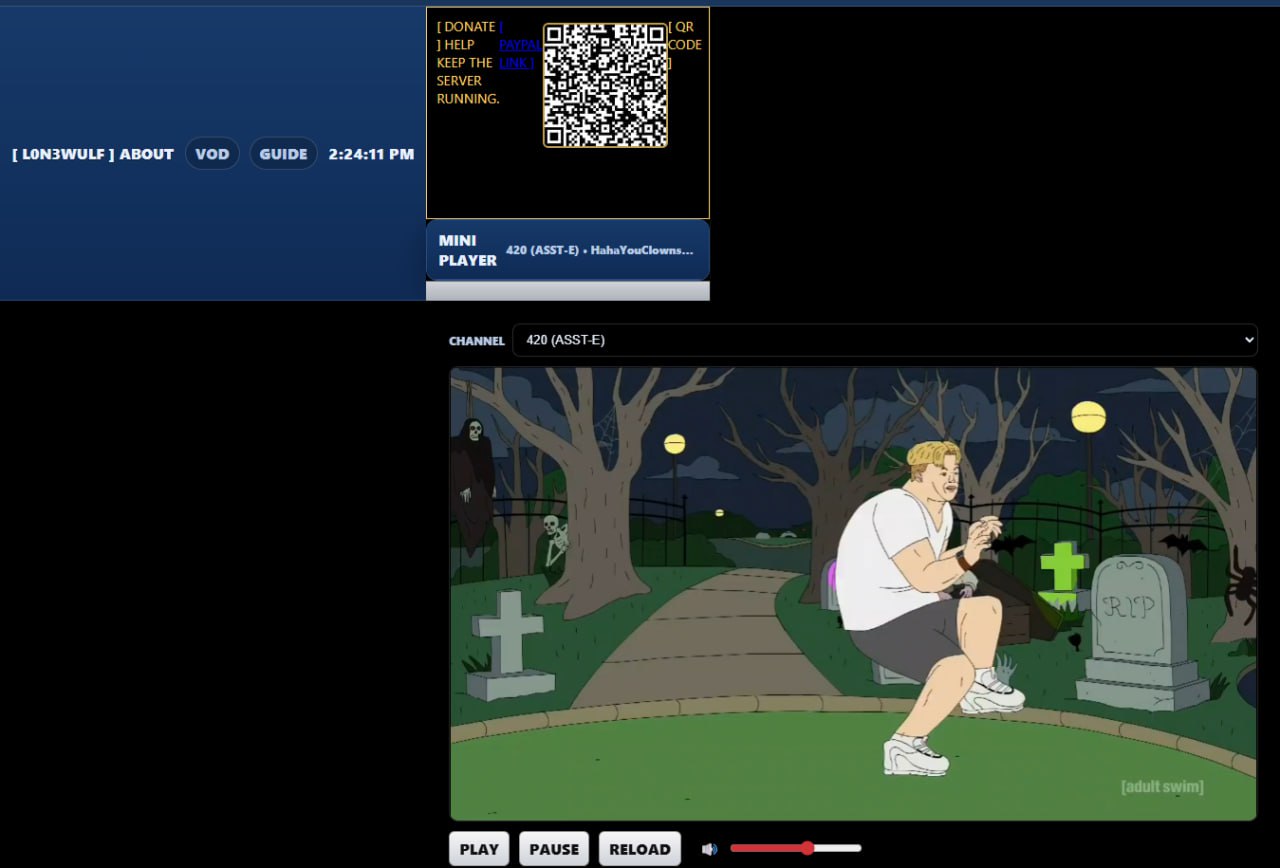Screen dimensions: 1280x868
Task: Click the now-playing title in mini player bar
Action: click(x=599, y=250)
